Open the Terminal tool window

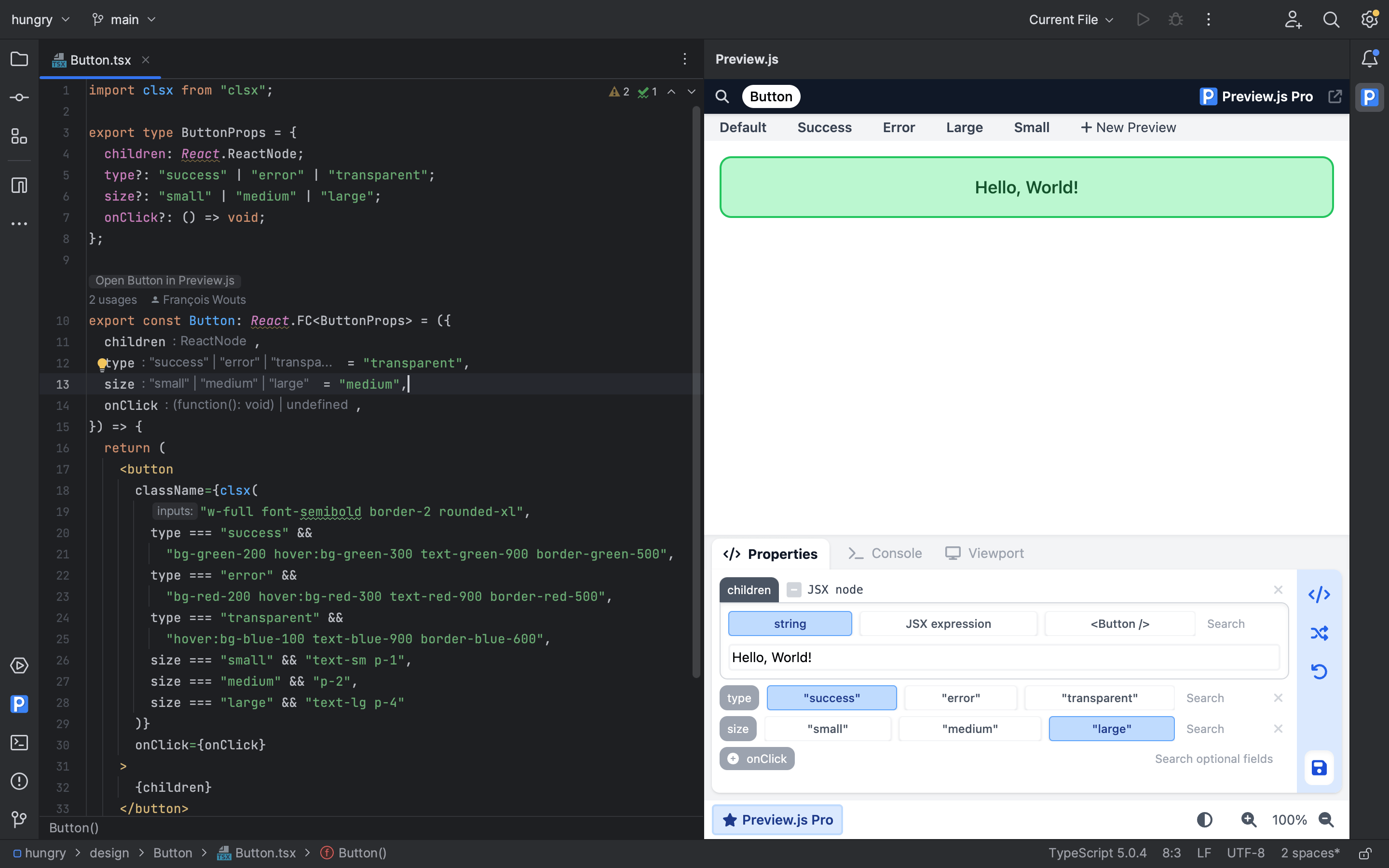click(x=19, y=742)
